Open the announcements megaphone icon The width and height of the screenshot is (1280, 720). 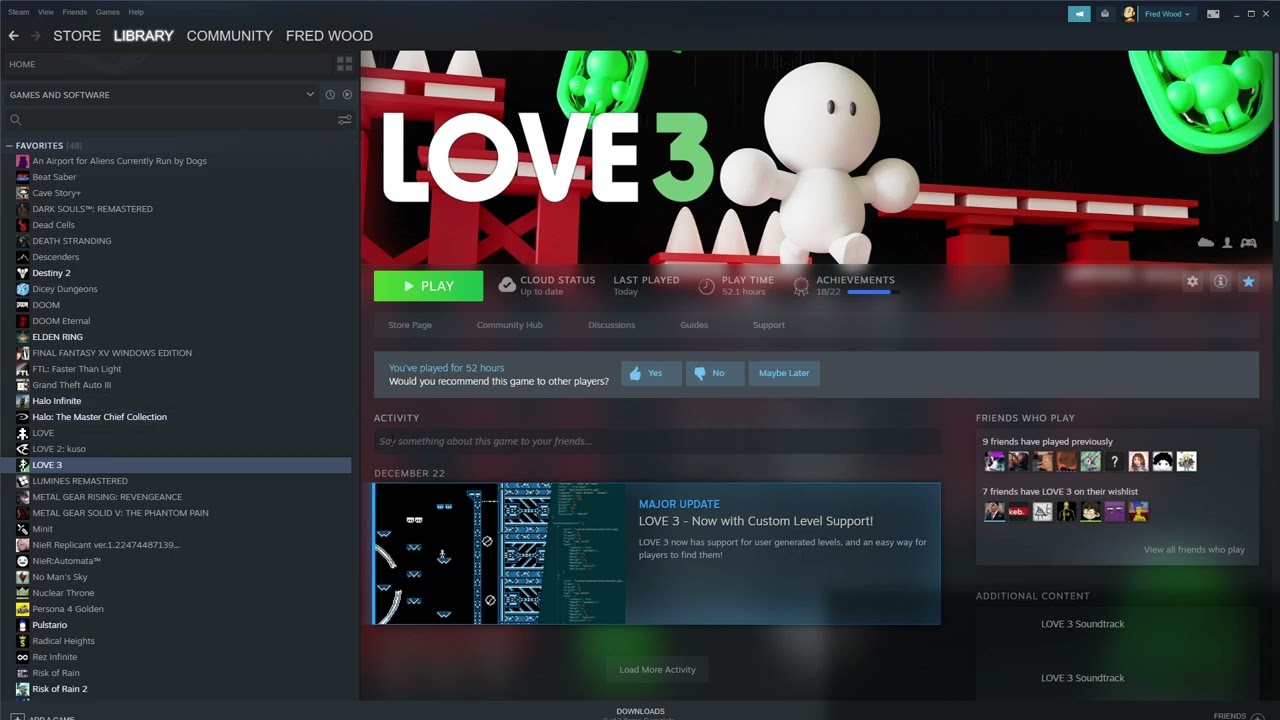(1079, 14)
